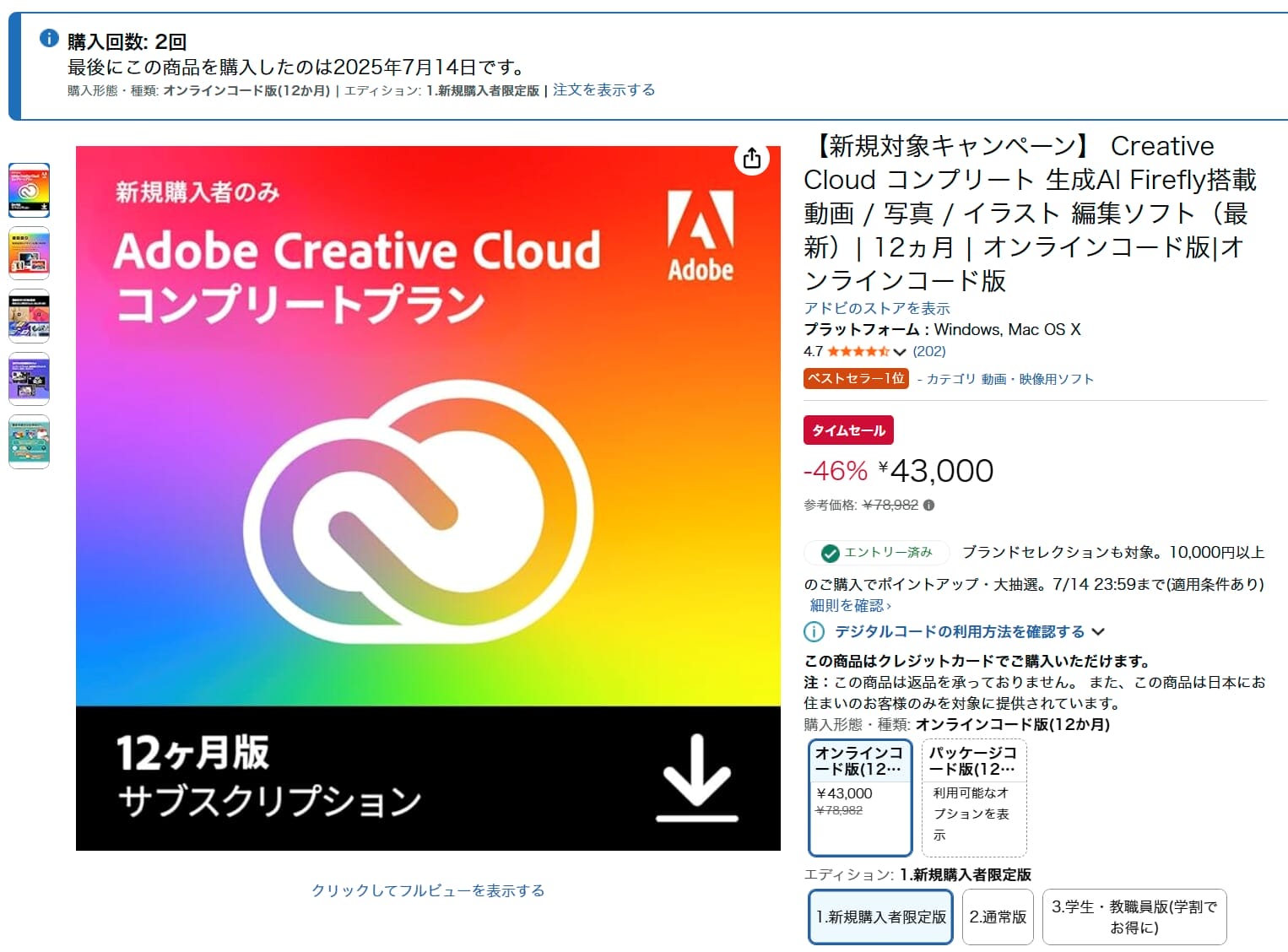Open the main Adobe Creative Cloud product image
Image resolution: width=1288 pixels, height=952 pixels.
tap(428, 498)
